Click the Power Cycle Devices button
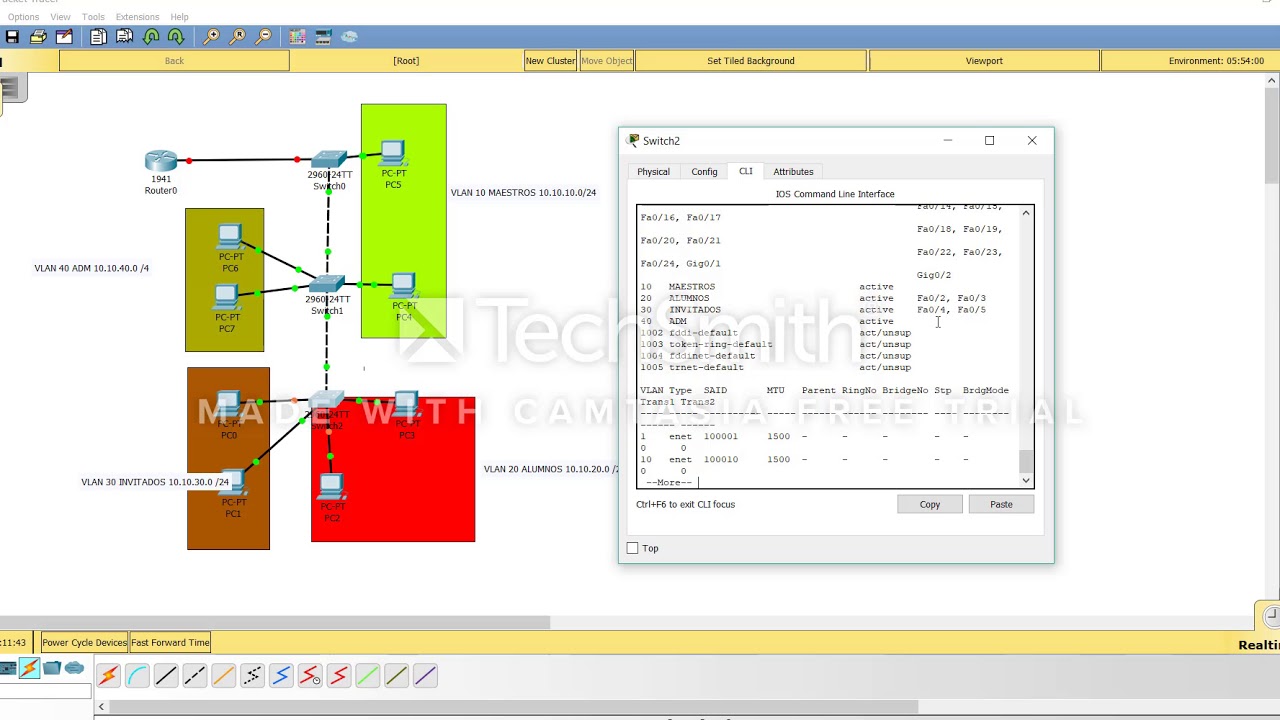 click(x=84, y=643)
